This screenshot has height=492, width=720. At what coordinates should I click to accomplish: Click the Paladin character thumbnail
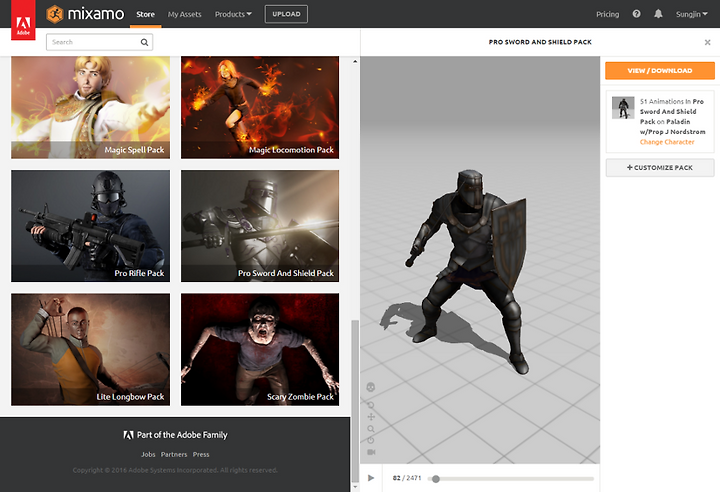tap(623, 108)
